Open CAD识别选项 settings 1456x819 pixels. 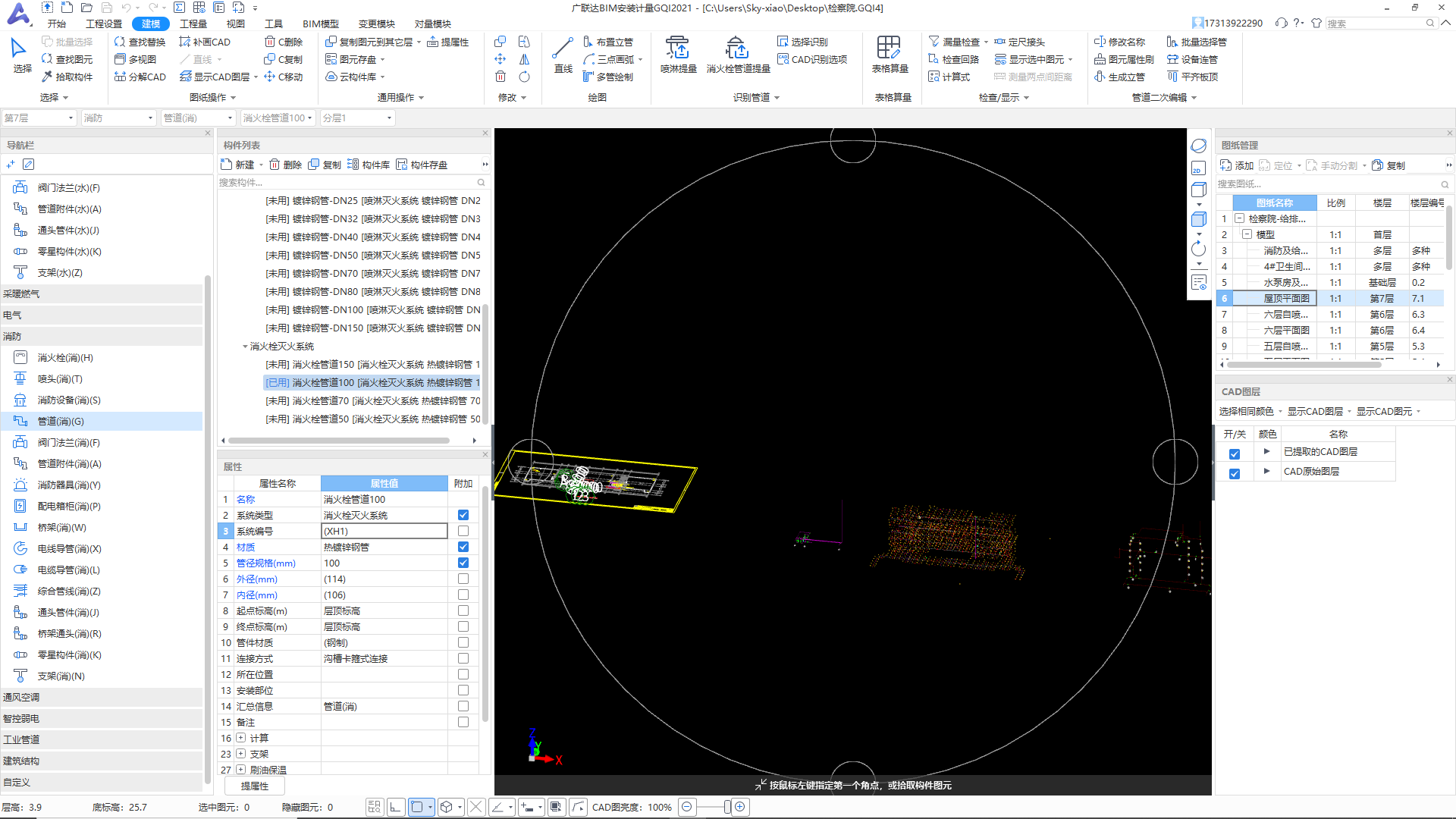812,59
